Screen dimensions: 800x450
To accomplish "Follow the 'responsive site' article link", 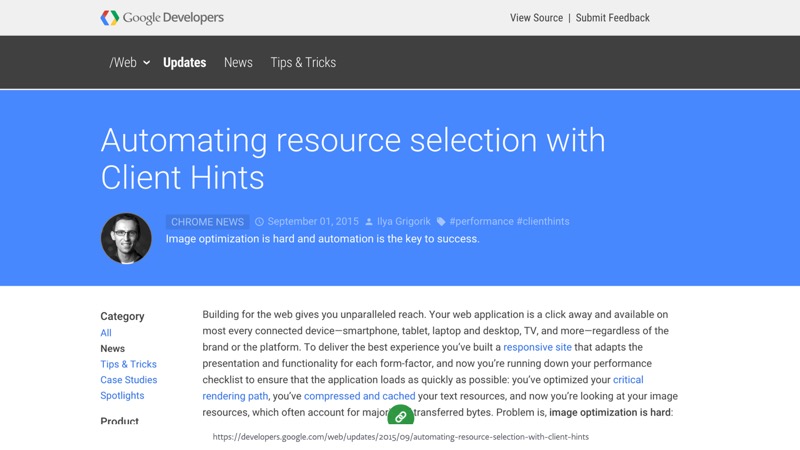I will (537, 347).
